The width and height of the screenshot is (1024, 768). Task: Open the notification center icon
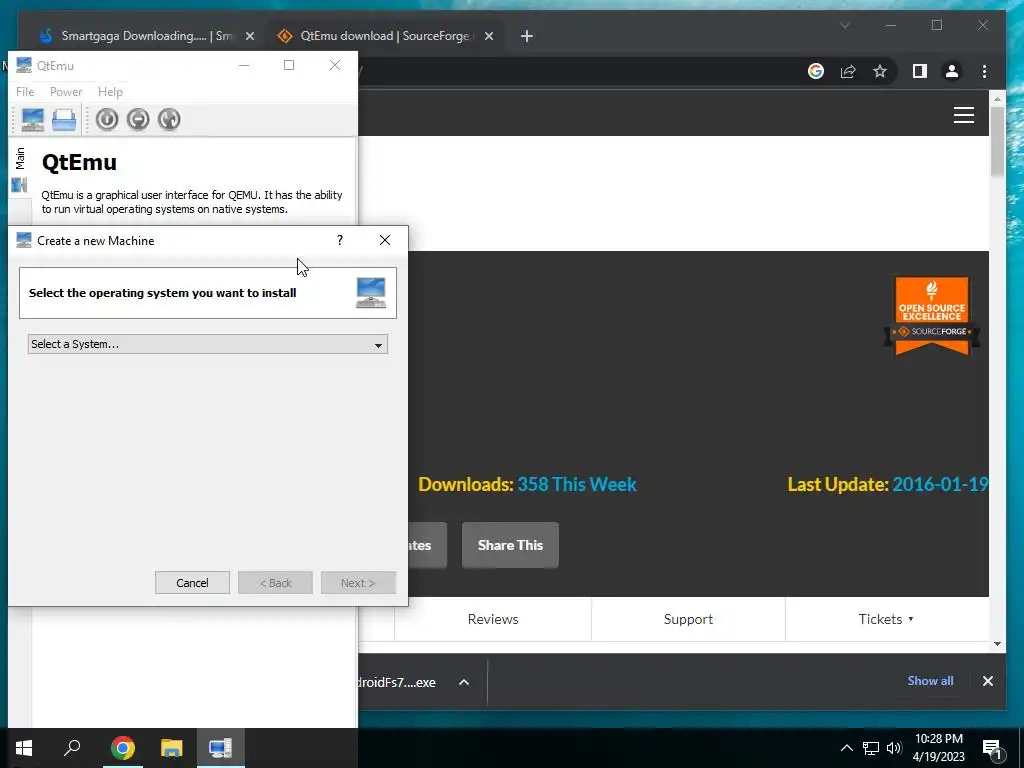(x=992, y=750)
